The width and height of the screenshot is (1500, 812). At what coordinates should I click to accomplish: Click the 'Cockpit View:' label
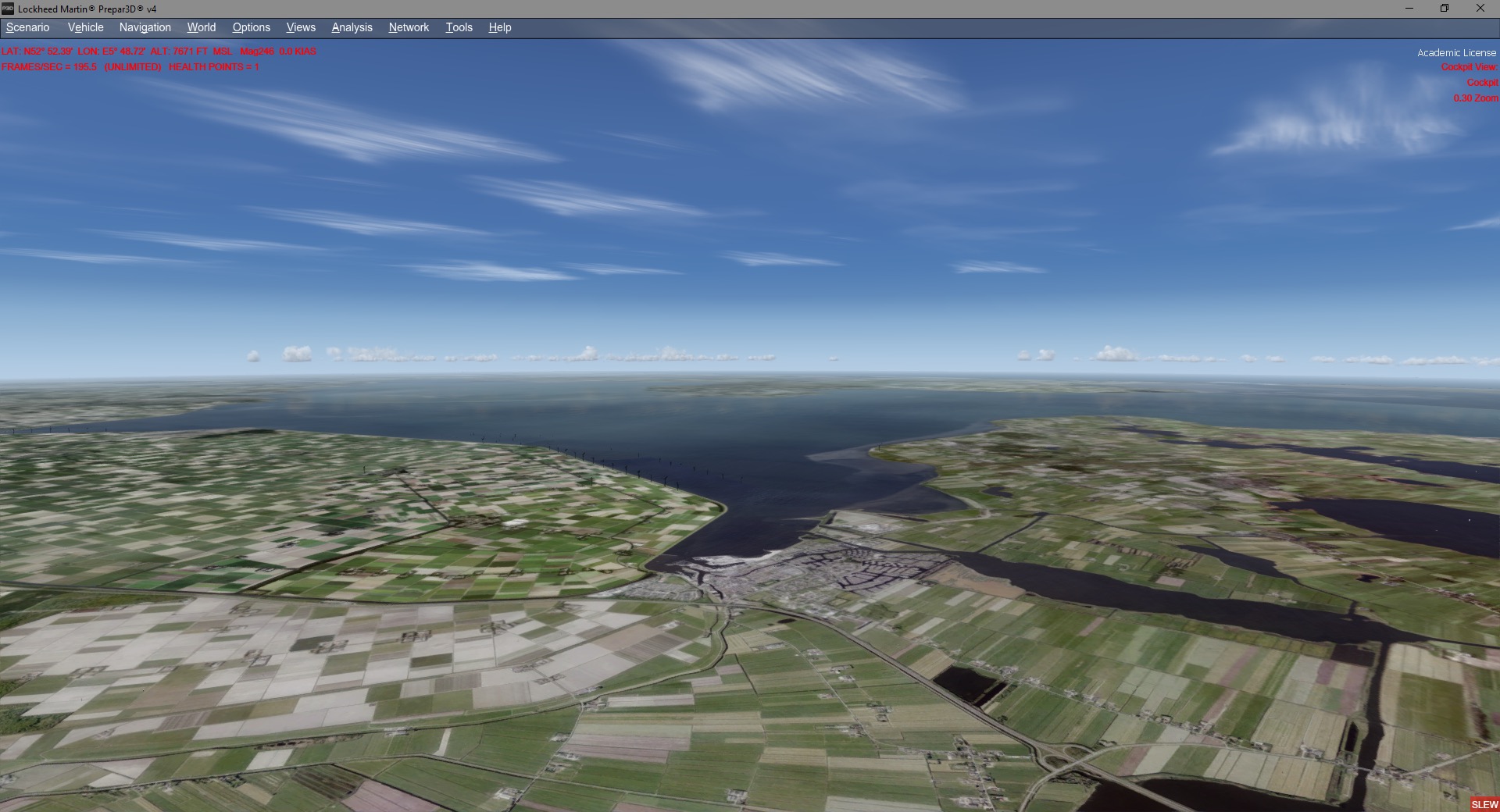click(1469, 67)
